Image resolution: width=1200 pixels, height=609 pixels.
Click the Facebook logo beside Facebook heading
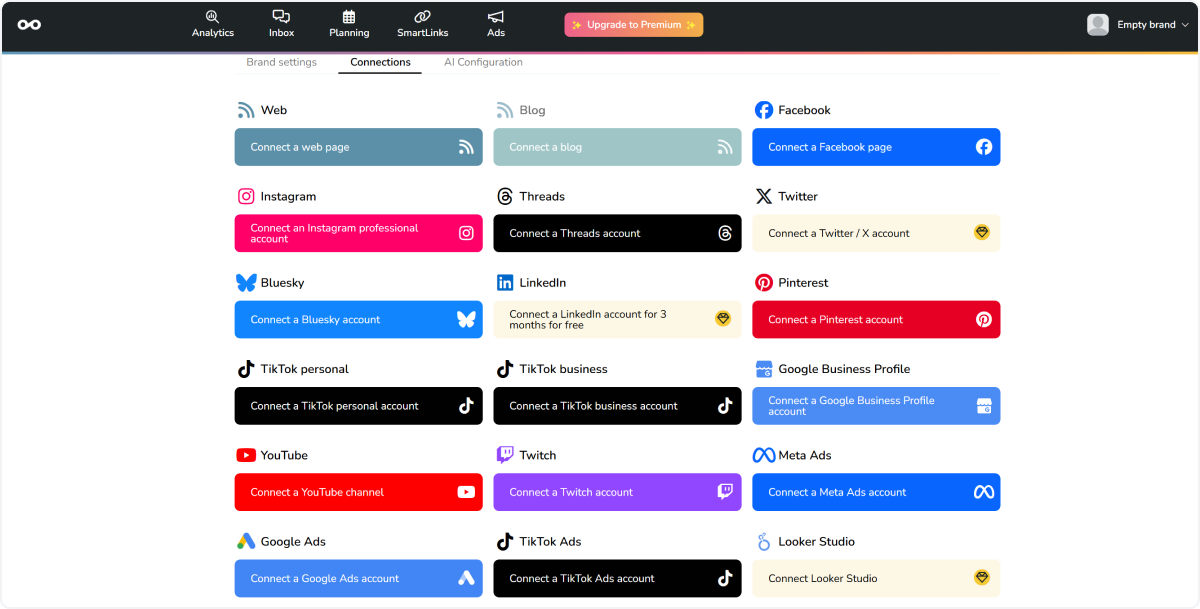coord(764,110)
